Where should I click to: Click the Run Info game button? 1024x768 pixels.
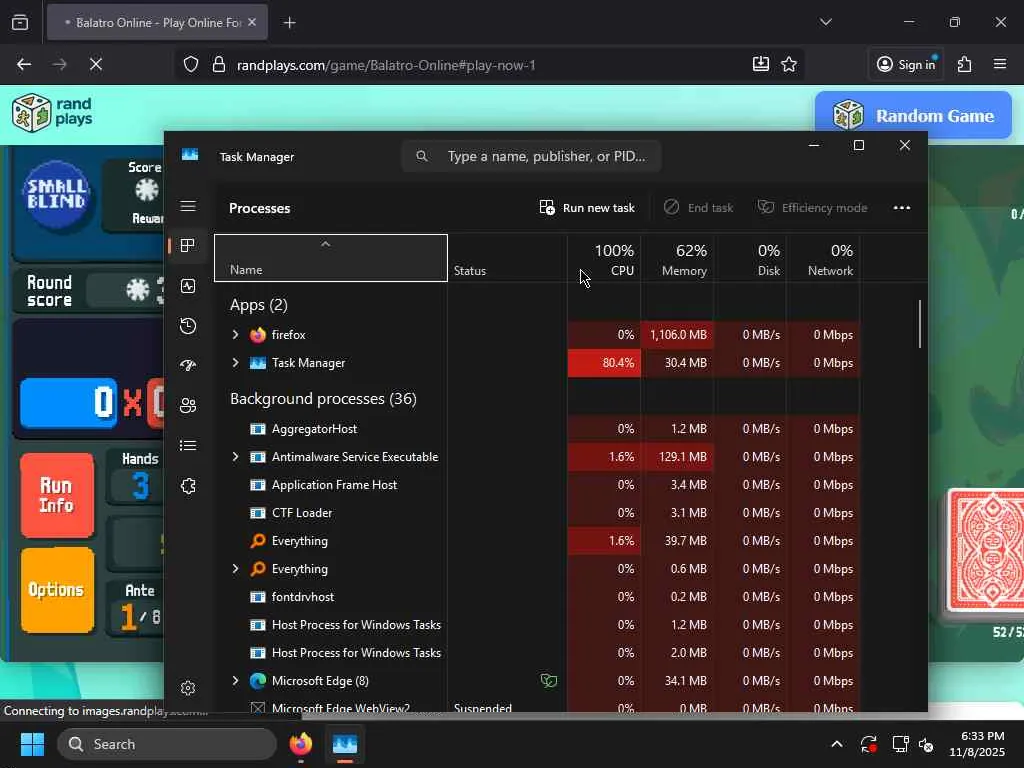pos(57,495)
